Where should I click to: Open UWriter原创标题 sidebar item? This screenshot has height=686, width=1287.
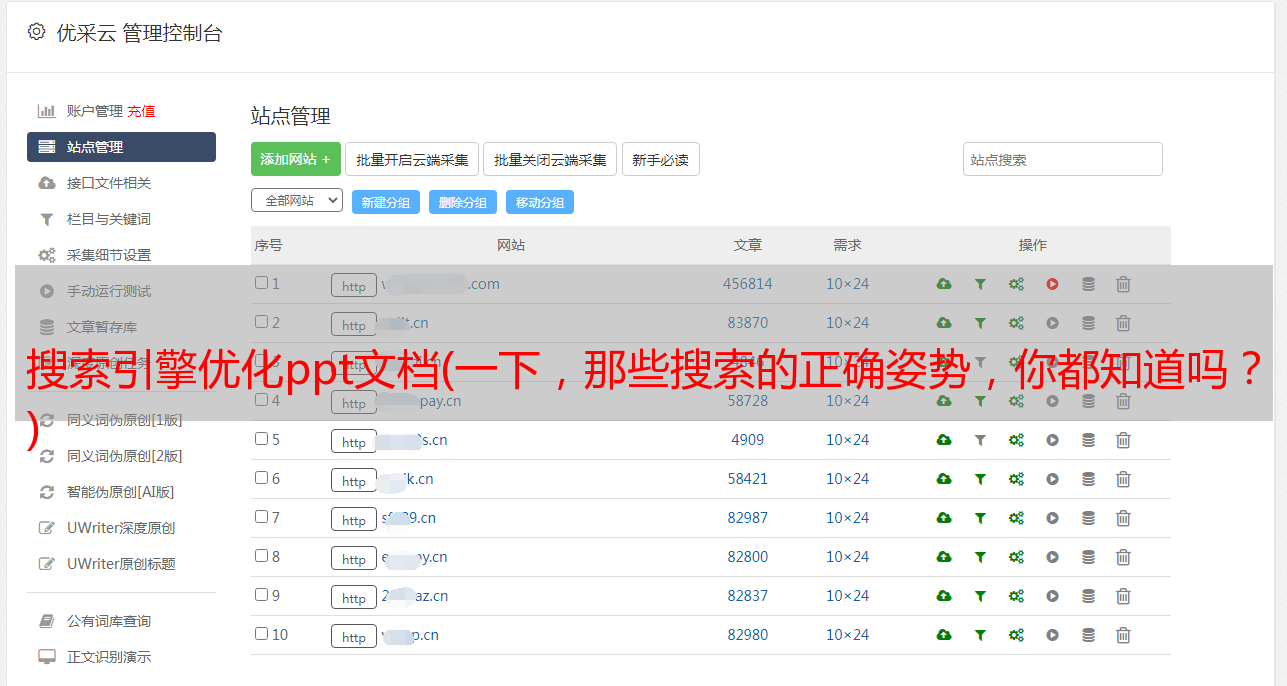tap(121, 564)
